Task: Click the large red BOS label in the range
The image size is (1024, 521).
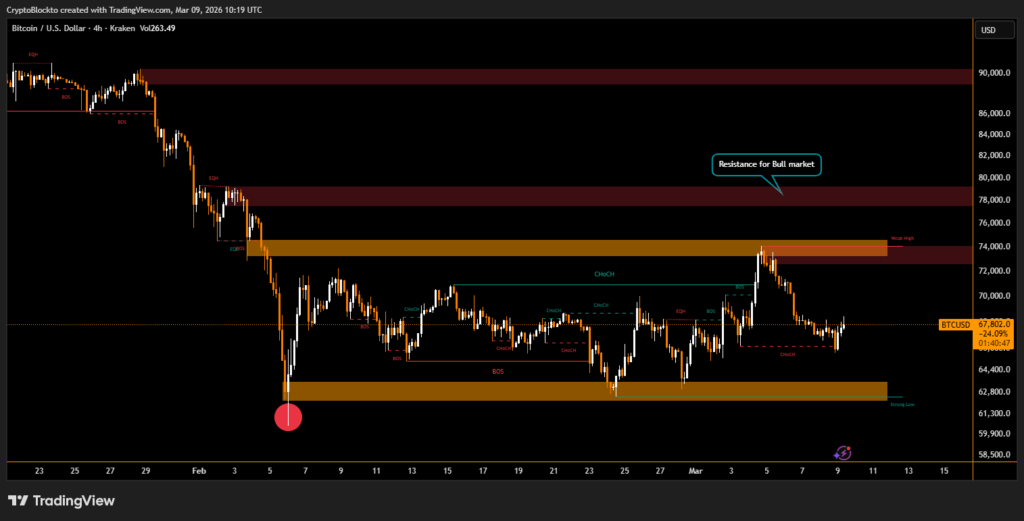Action: click(498, 371)
